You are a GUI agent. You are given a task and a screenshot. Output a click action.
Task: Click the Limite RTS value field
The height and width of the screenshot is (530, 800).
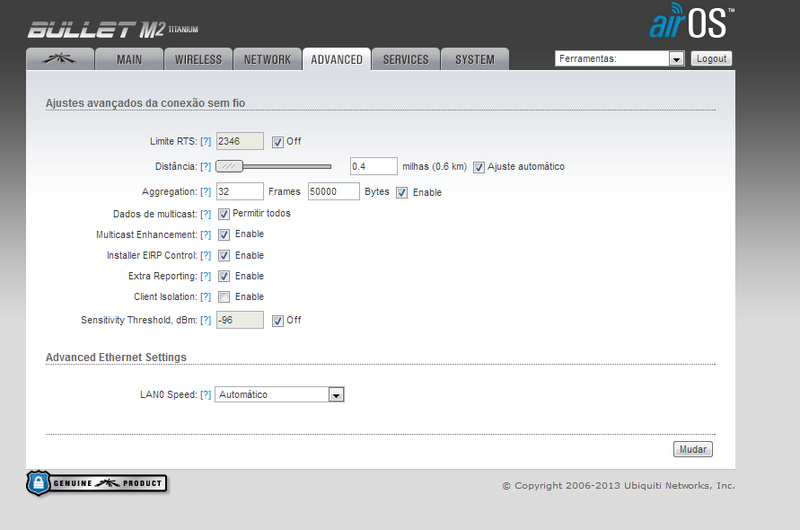click(240, 141)
